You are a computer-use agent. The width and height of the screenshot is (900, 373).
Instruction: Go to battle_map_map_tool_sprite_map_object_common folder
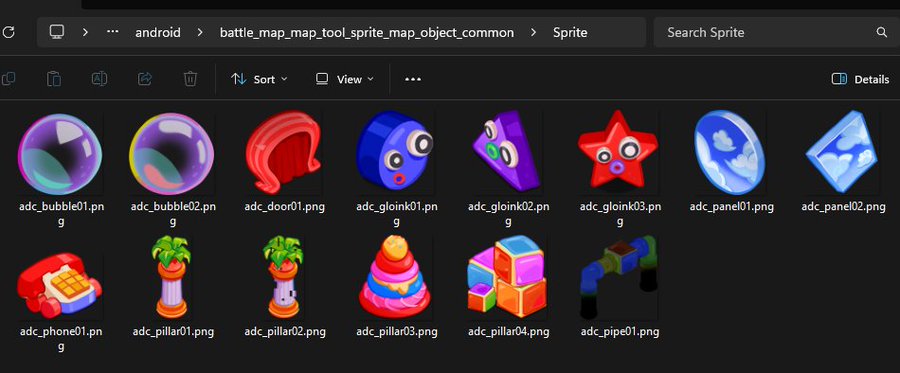click(x=367, y=33)
